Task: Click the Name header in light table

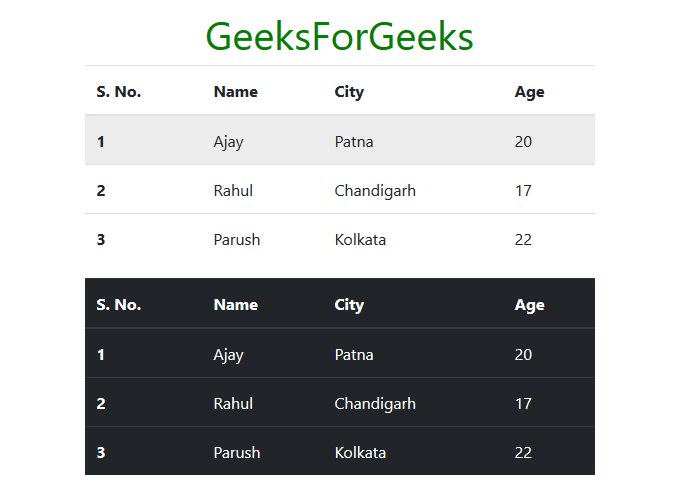Action: coord(235,92)
